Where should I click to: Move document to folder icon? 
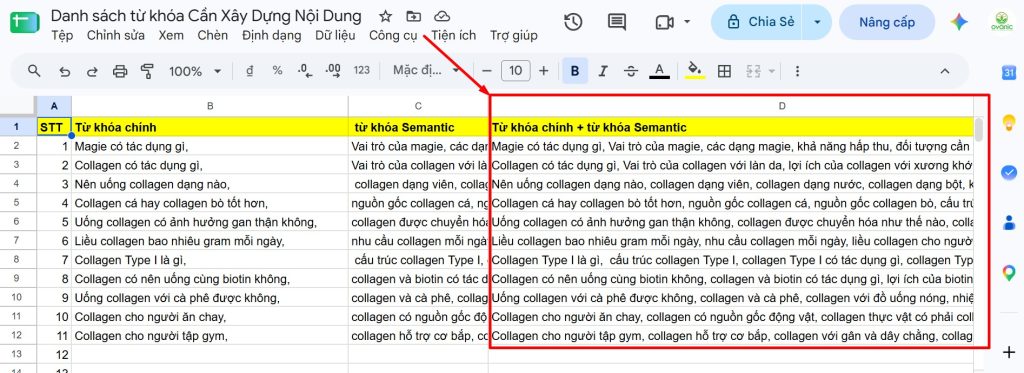pos(413,16)
